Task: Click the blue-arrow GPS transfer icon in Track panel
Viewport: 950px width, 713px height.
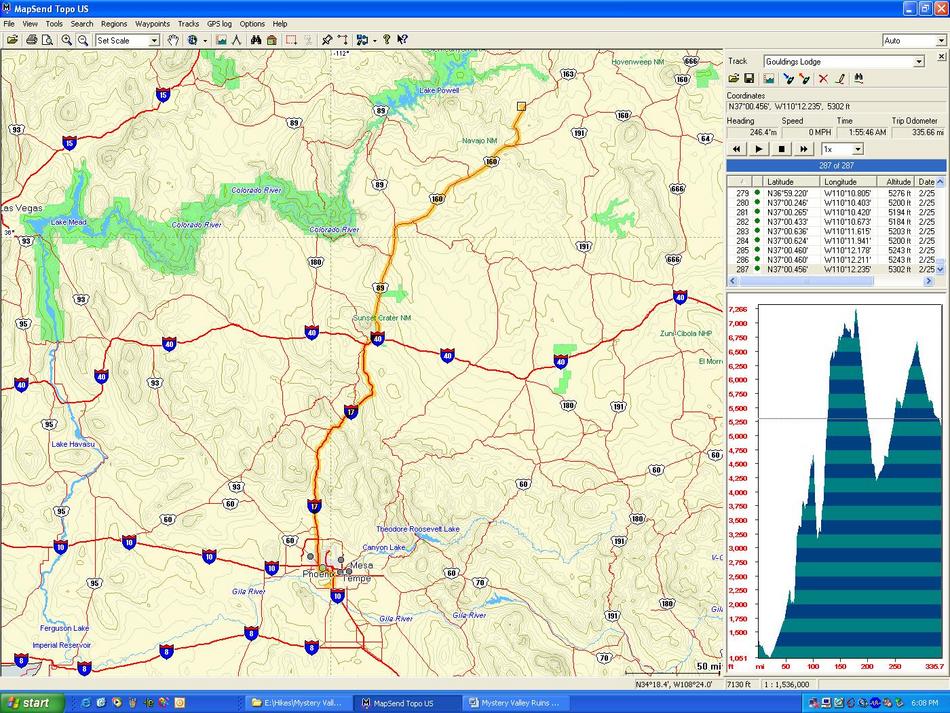Action: tap(788, 79)
